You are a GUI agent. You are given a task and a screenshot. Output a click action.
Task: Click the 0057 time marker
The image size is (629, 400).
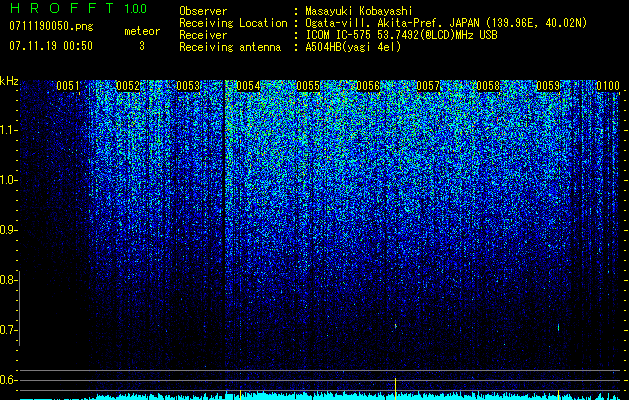coord(428,86)
